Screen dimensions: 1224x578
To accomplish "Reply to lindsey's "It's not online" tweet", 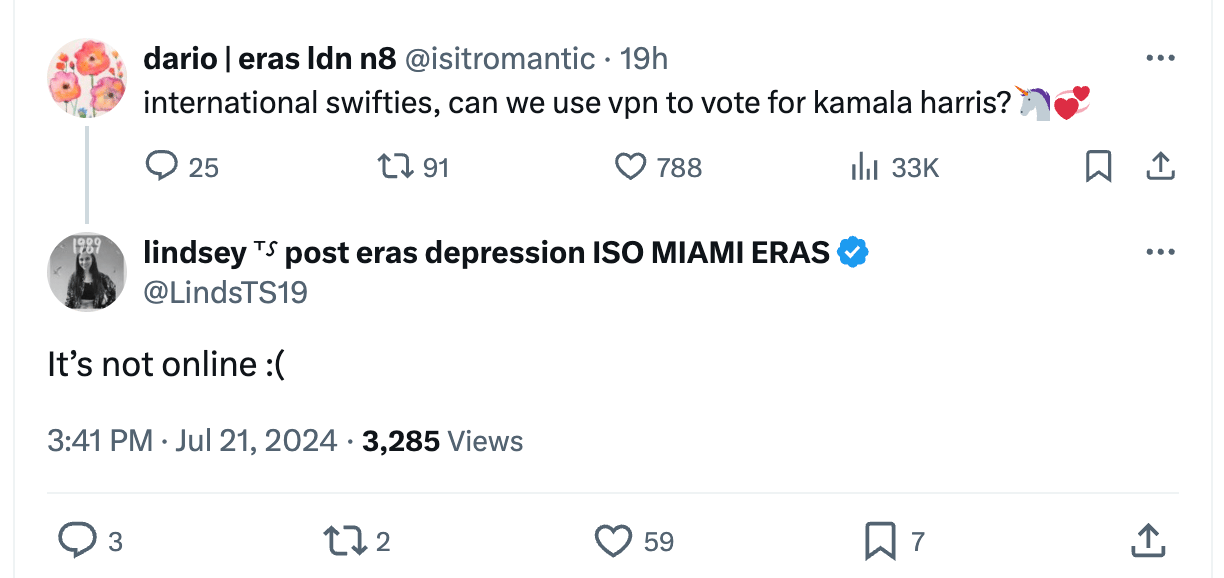I will (76, 541).
